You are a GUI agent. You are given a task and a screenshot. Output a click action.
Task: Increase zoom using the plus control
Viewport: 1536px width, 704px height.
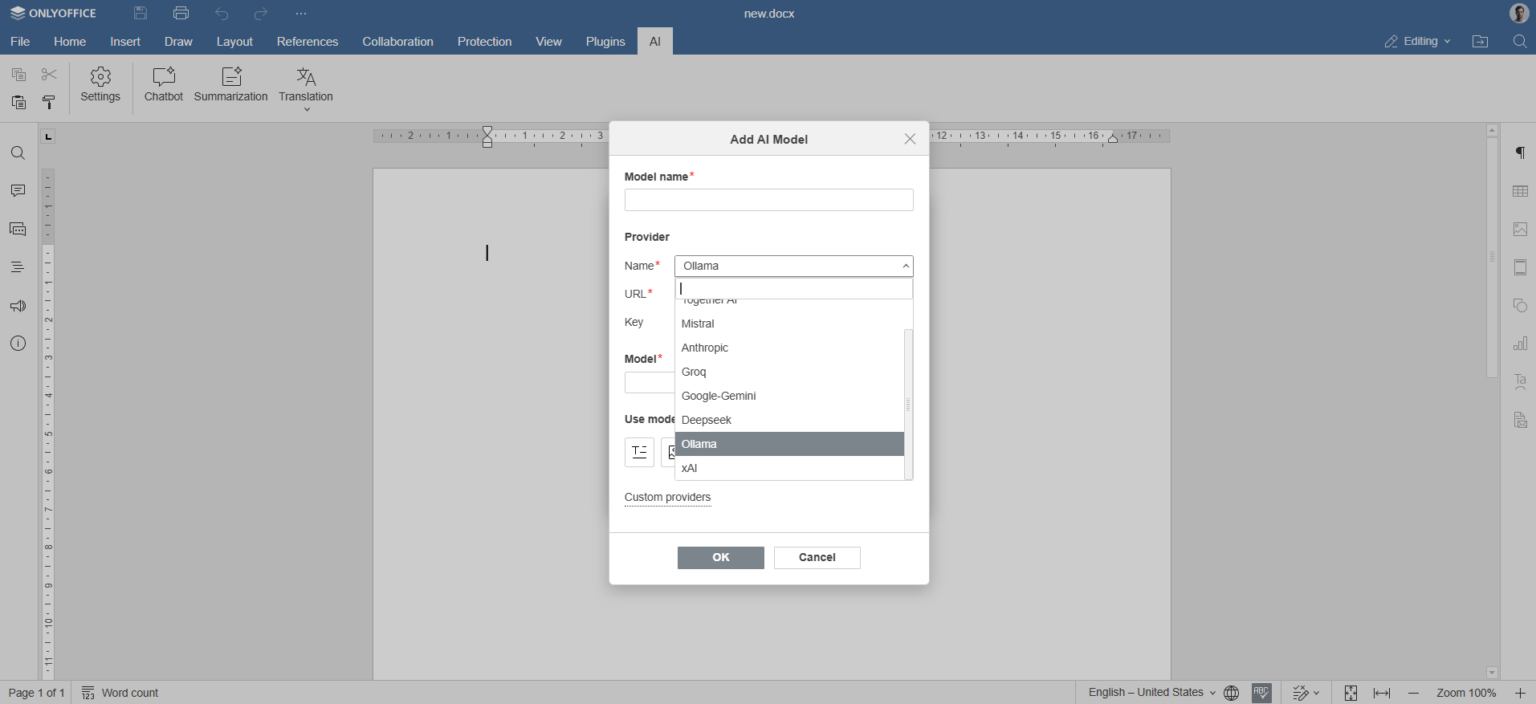[1518, 692]
